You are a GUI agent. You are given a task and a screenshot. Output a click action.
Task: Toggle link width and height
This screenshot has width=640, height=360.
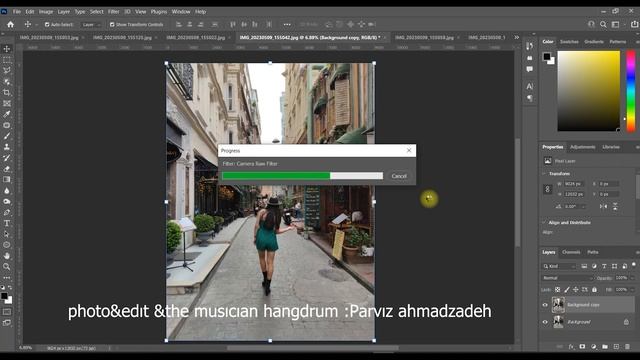[x=548, y=189]
